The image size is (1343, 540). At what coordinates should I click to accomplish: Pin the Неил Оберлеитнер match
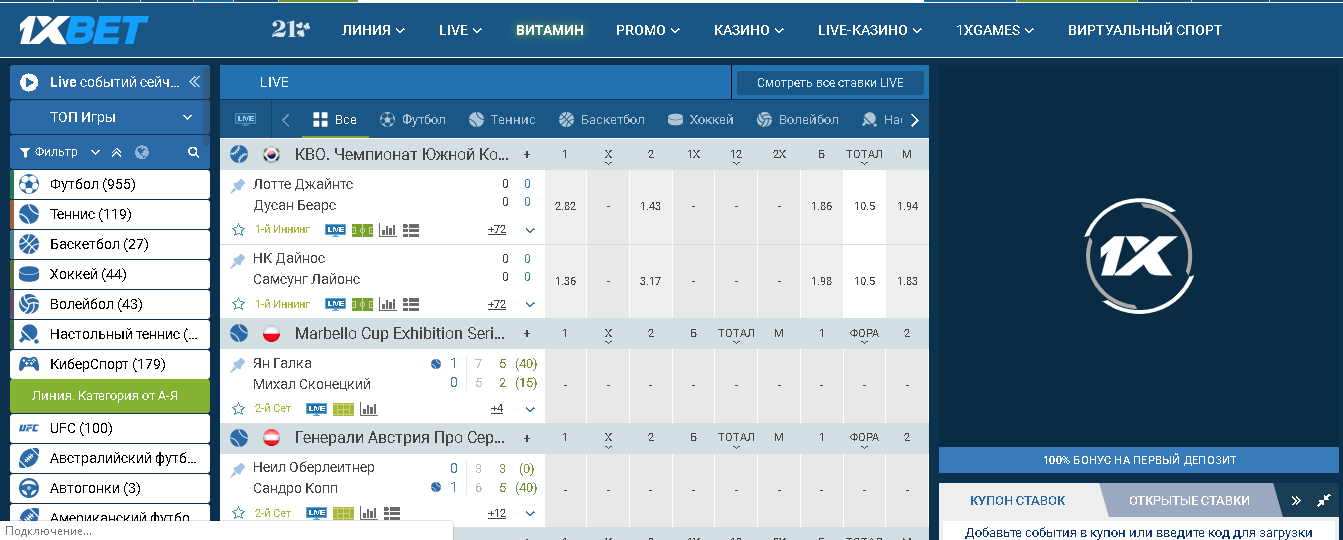click(238, 469)
